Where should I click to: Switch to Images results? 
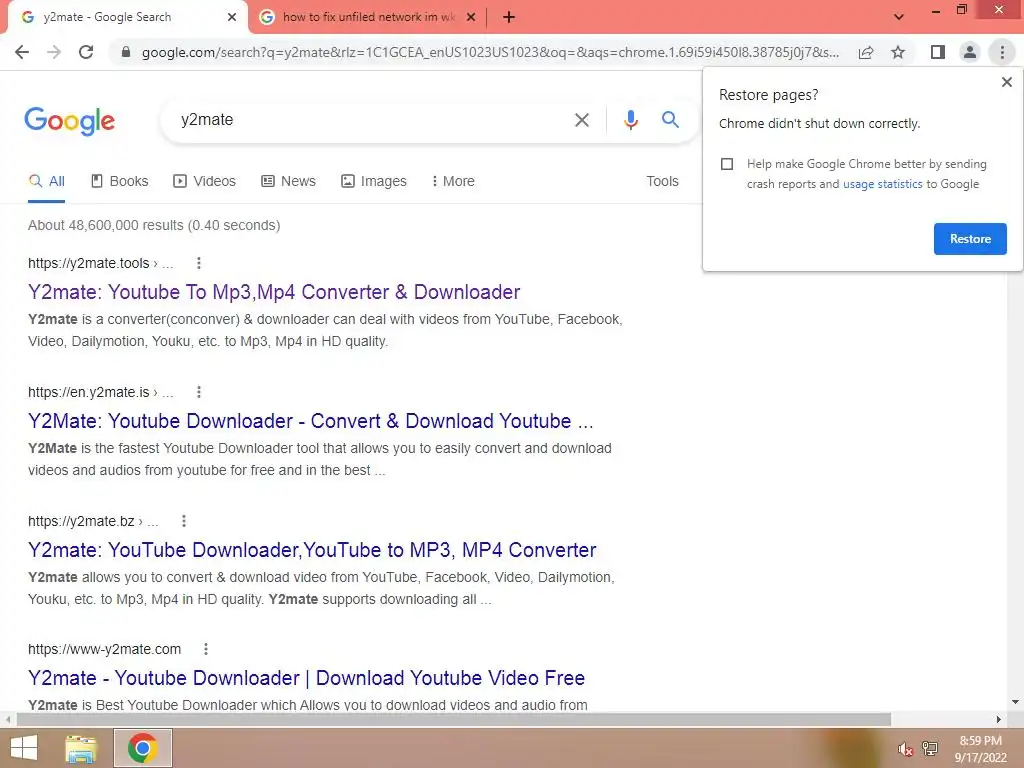point(374,182)
